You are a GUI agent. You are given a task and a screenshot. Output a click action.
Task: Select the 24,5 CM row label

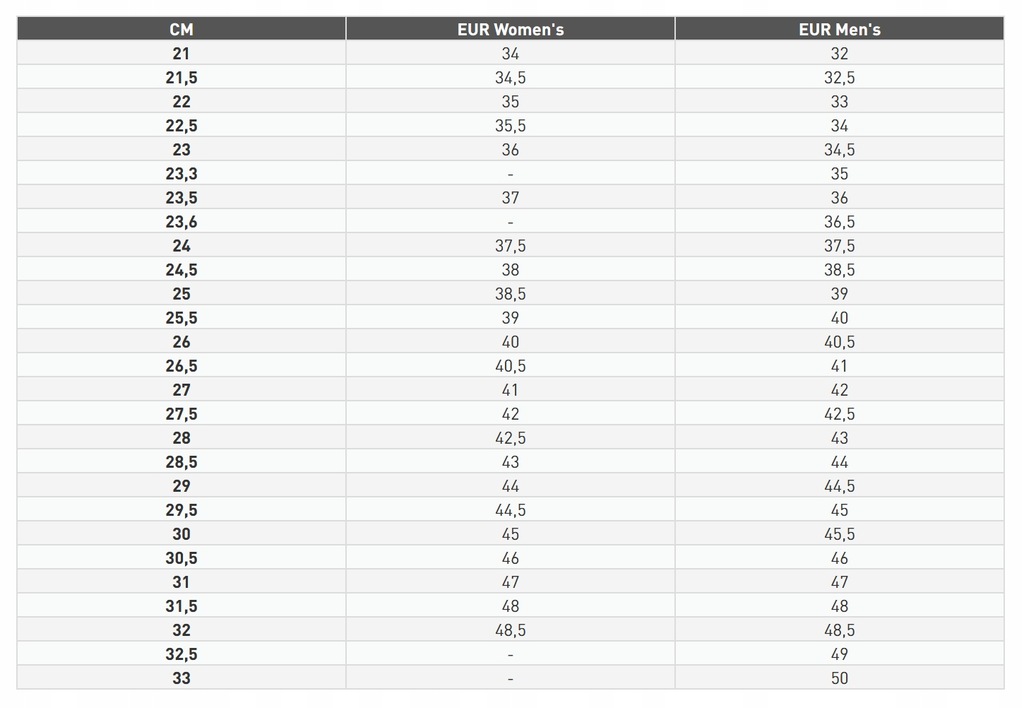[181, 270]
